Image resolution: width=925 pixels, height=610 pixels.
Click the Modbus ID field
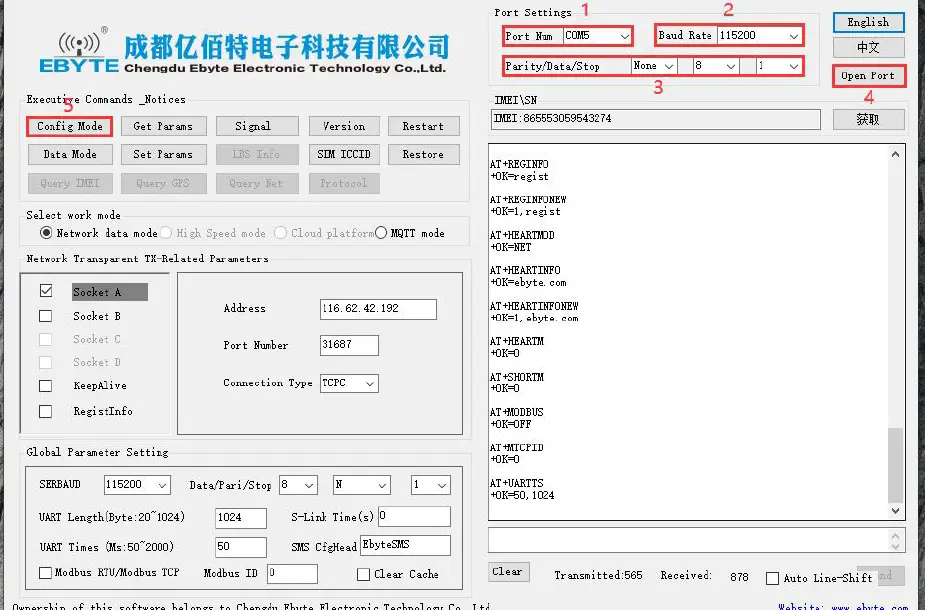pyautogui.click(x=292, y=573)
